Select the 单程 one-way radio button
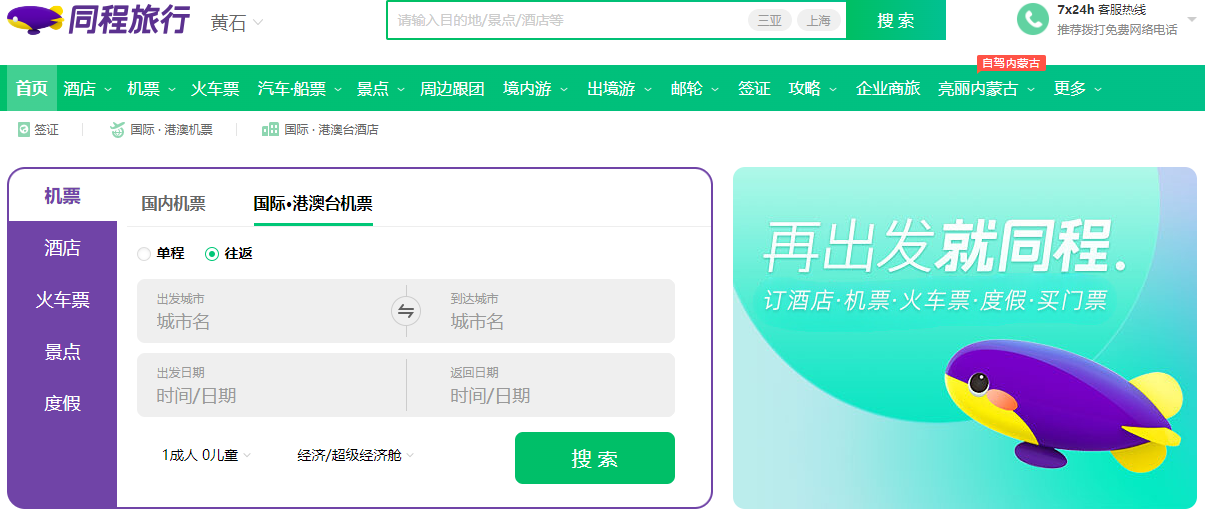 pos(144,254)
